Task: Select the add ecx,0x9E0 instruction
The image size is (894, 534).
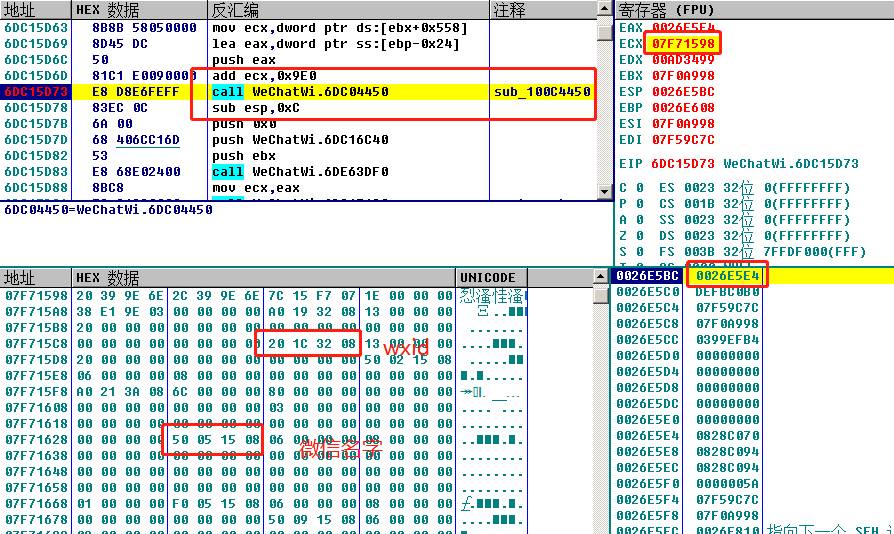Action: click(265, 76)
